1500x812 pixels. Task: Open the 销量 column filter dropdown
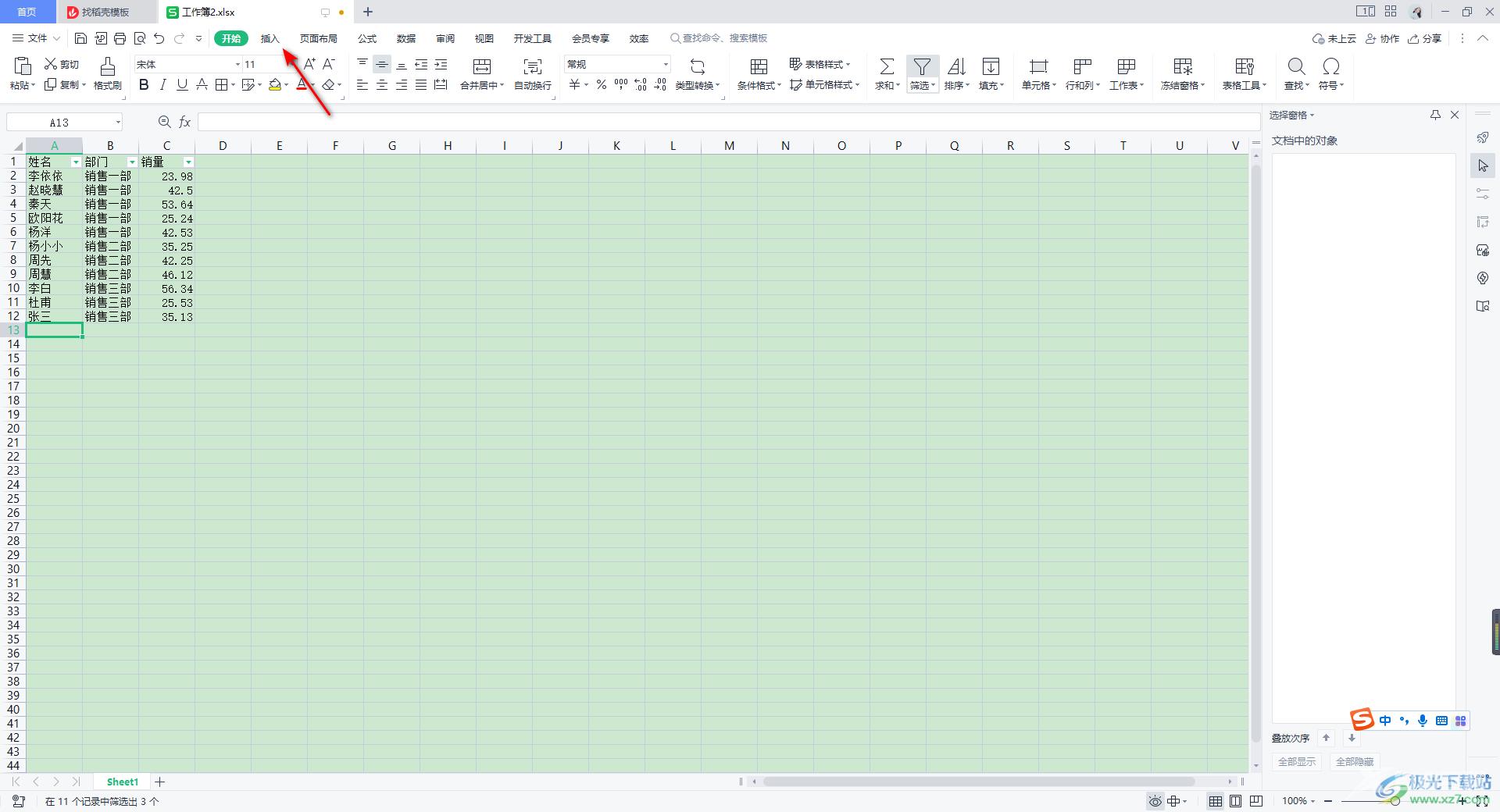[188, 162]
